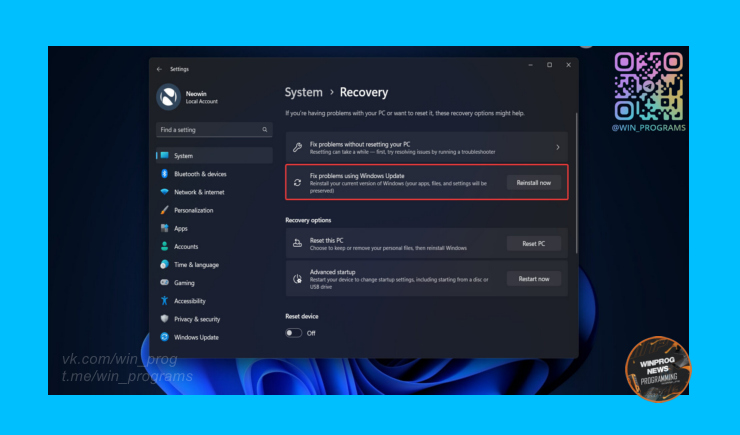The width and height of the screenshot is (740, 435).
Task: Click the Network wifi icon
Action: tap(164, 192)
